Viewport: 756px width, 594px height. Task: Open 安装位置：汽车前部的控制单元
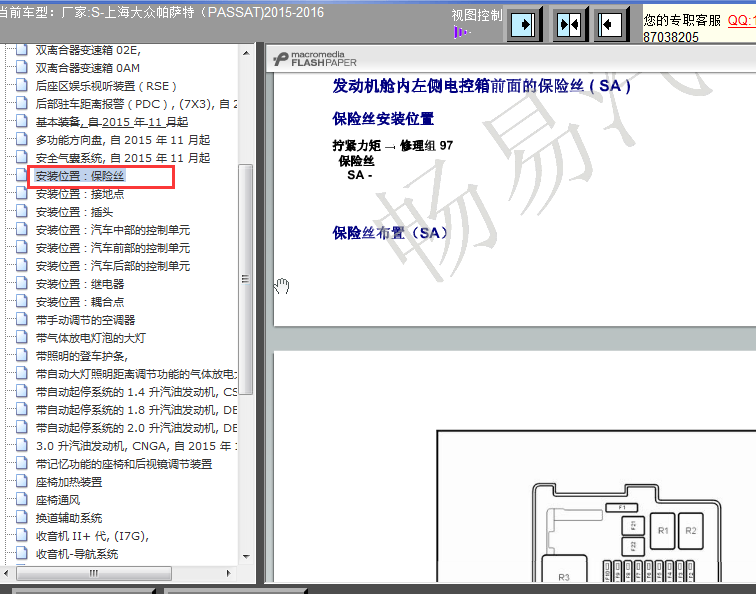[112, 248]
